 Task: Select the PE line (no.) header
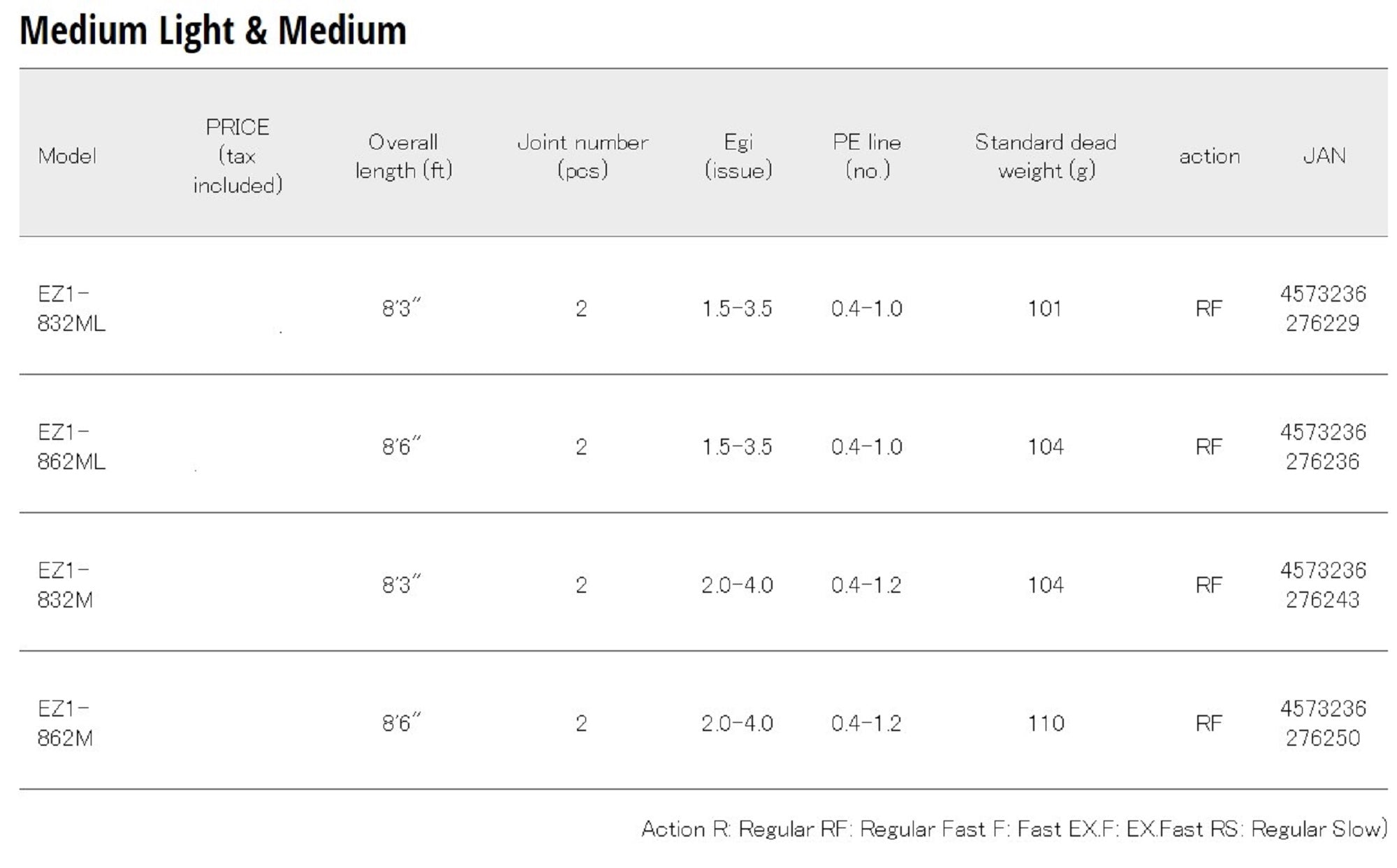[867, 156]
